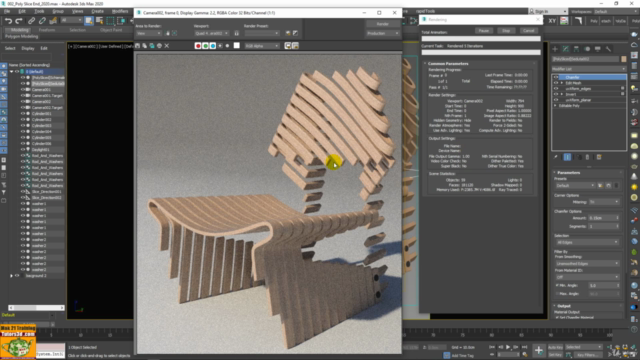This screenshot has width=640, height=360.
Task: Expand the Edit Mesh modifier sub-levels
Action: click(562, 83)
